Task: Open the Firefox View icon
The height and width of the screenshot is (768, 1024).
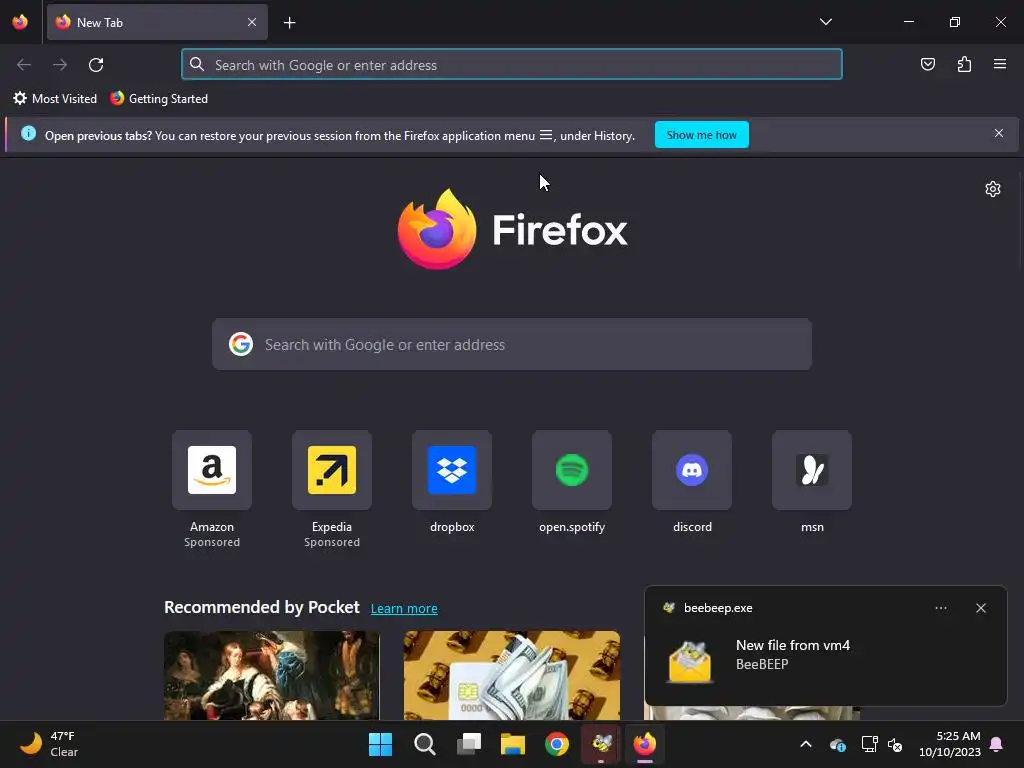Action: [20, 22]
